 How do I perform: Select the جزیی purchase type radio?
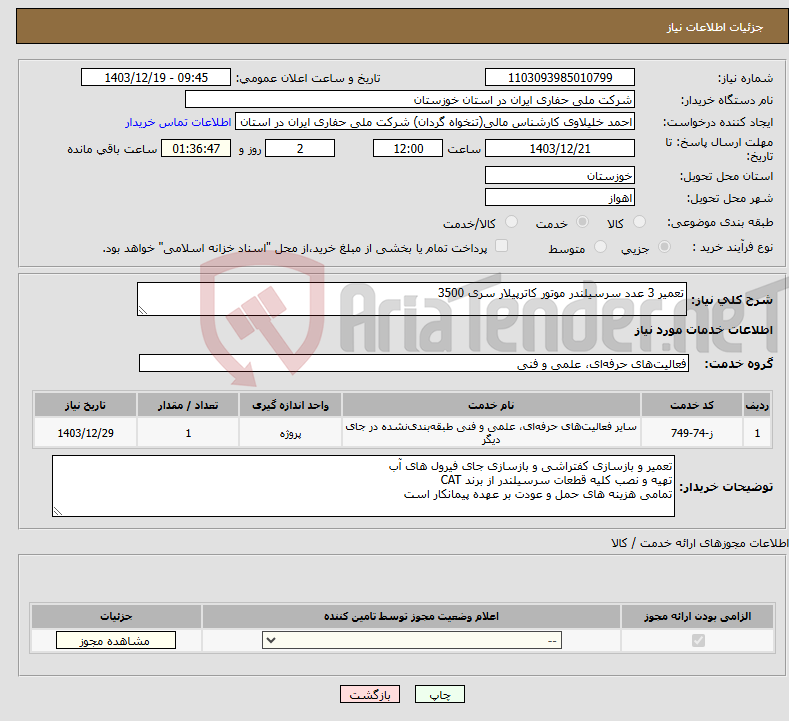pyautogui.click(x=664, y=247)
